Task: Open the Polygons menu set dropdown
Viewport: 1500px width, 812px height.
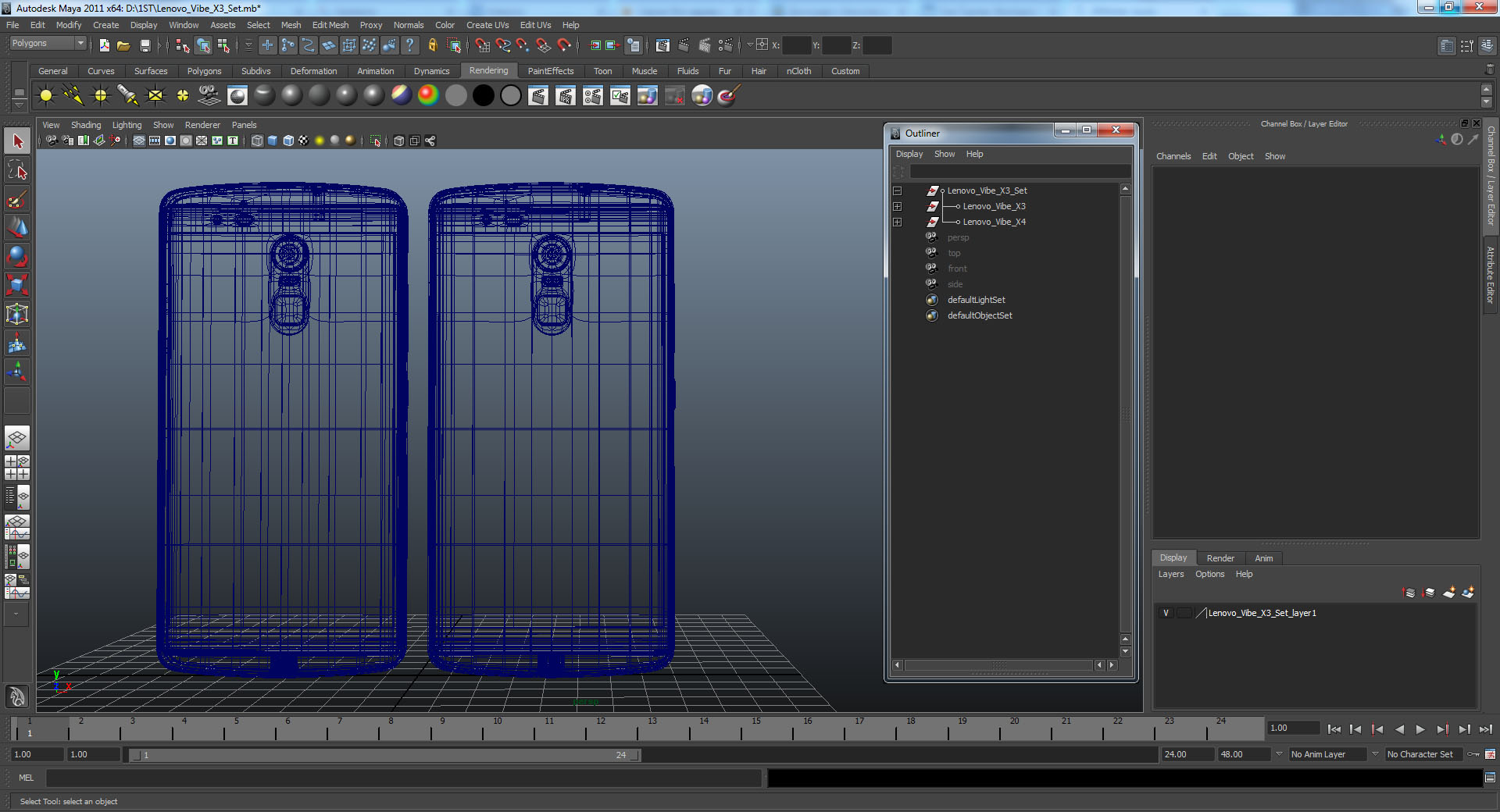Action: pos(48,44)
